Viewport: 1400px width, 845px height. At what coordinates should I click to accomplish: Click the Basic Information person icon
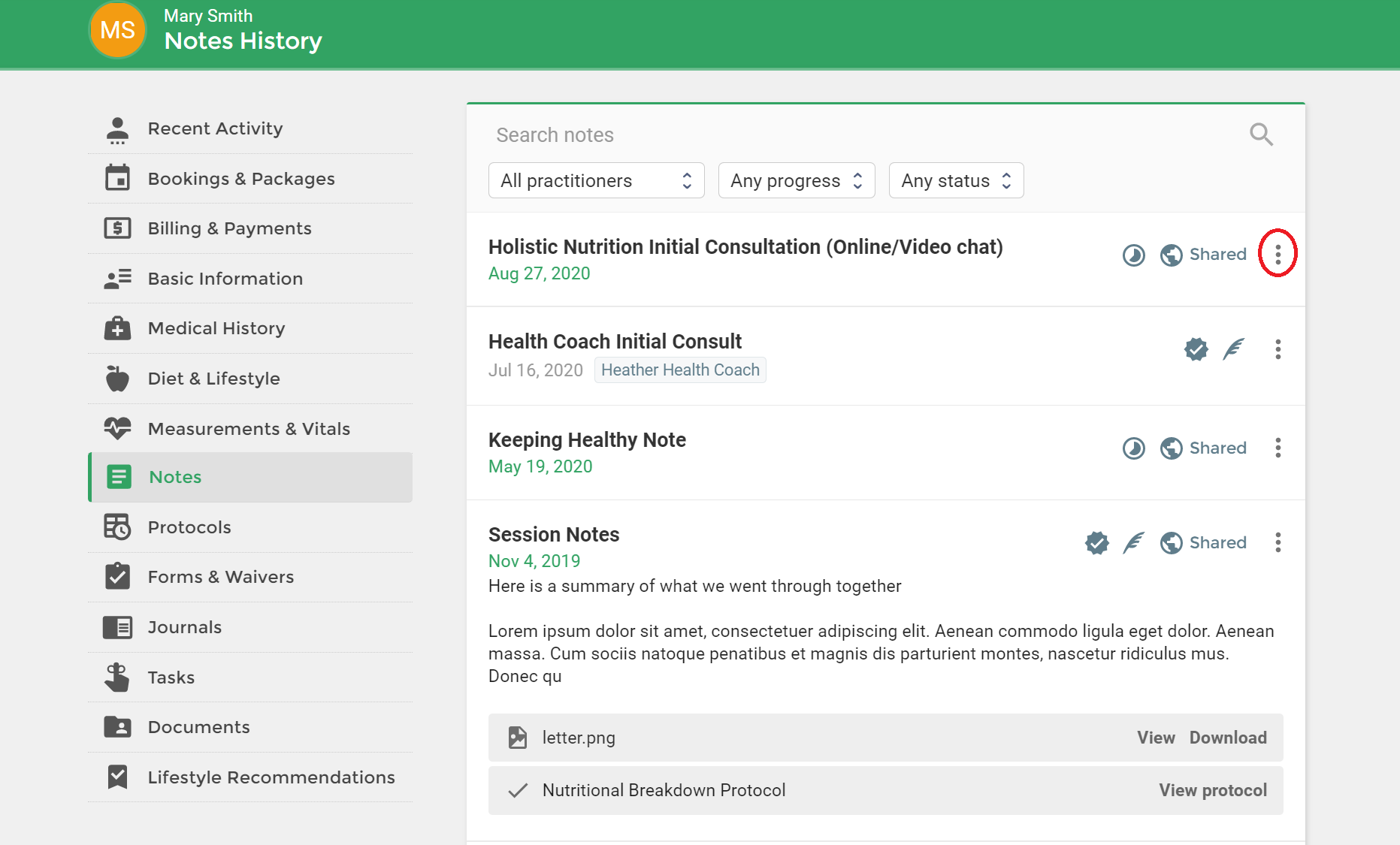117,279
